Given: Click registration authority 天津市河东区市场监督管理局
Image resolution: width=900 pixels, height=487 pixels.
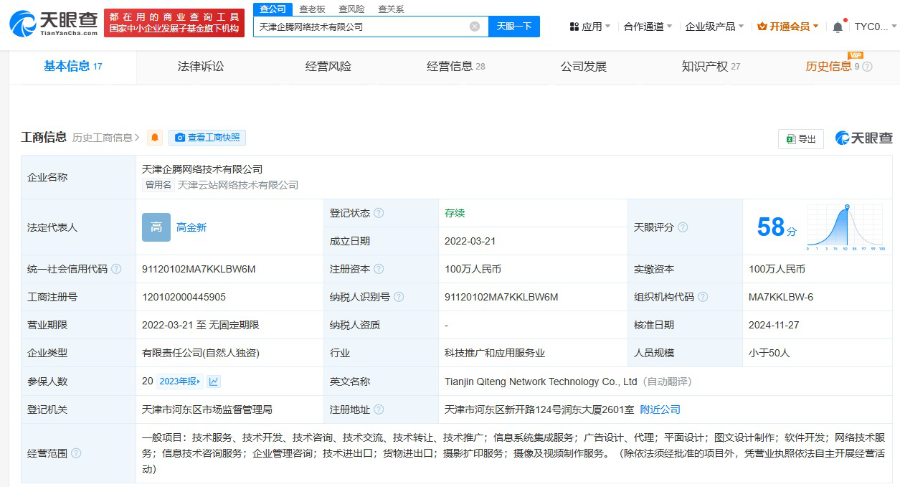Looking at the screenshot, I should click(207, 409).
